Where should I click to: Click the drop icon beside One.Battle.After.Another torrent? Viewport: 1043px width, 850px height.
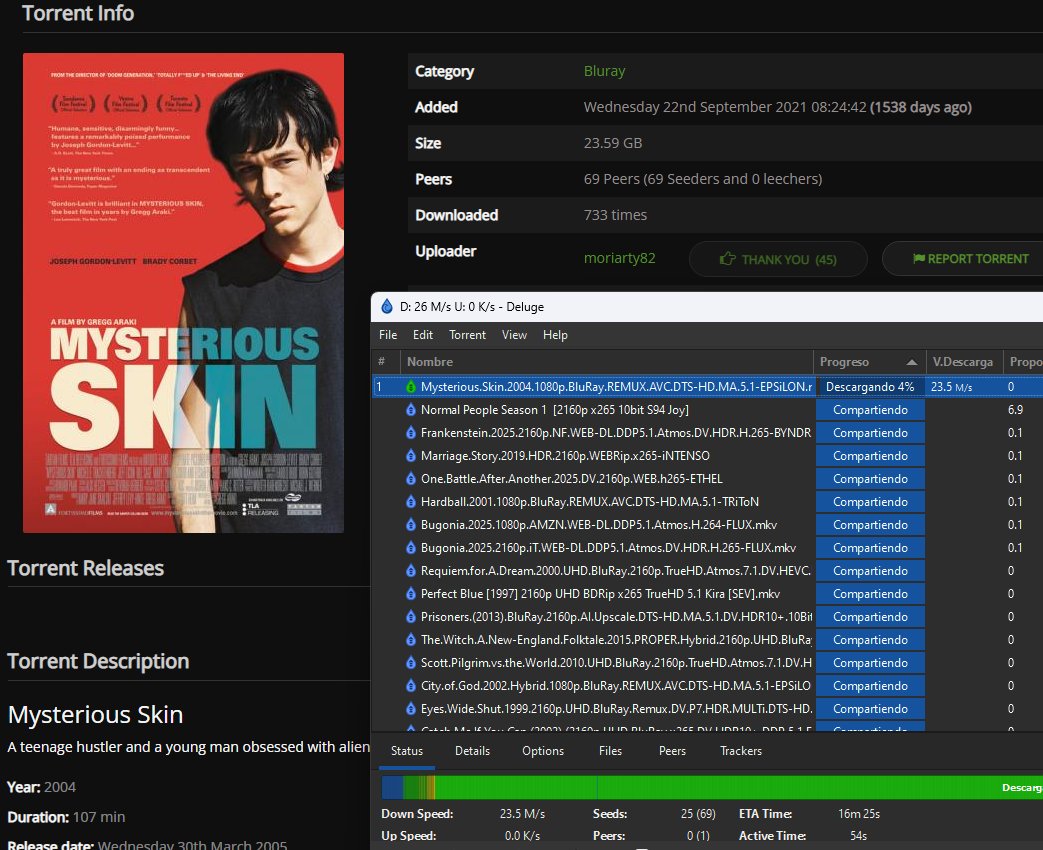(x=411, y=479)
